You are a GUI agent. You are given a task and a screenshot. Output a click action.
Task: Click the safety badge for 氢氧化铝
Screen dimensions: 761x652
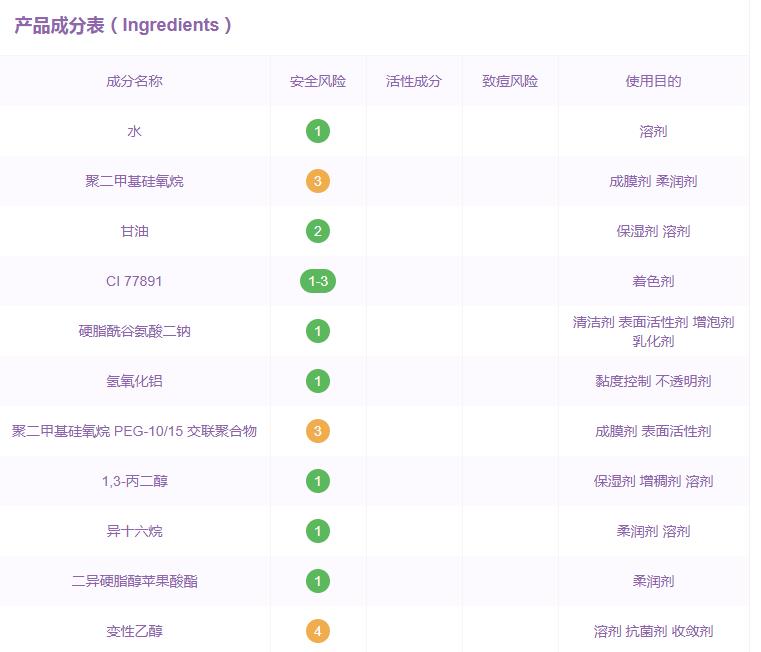(x=317, y=381)
